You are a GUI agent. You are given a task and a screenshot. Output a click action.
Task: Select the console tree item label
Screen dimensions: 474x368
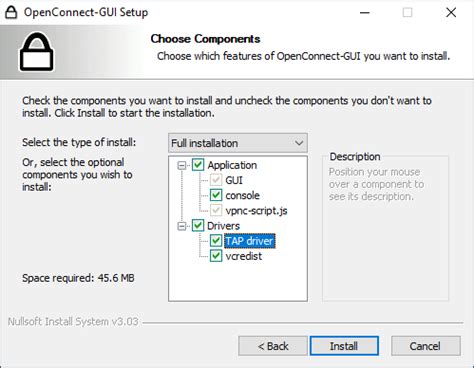(242, 195)
